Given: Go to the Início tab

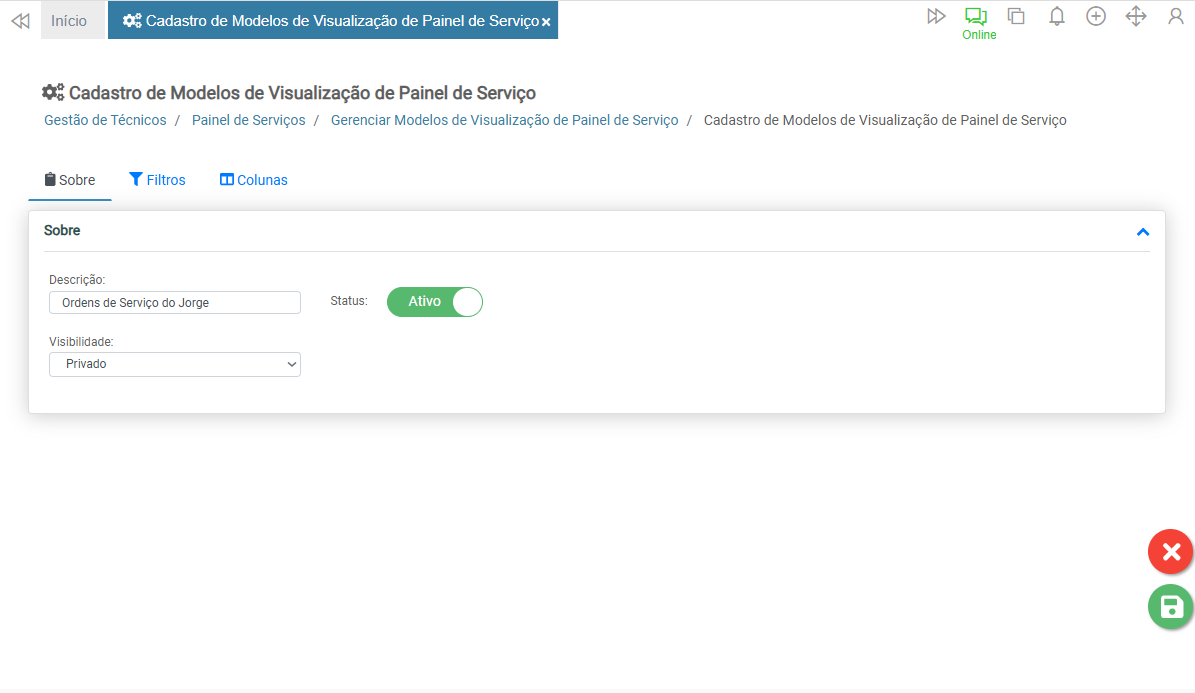Looking at the screenshot, I should [x=69, y=21].
